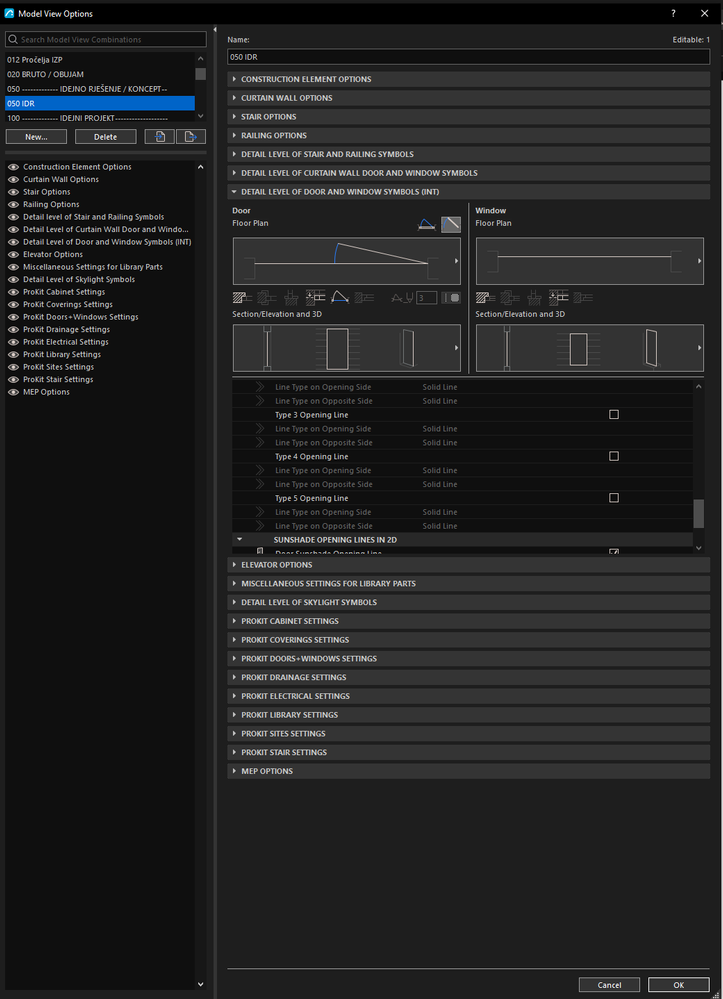Click the import combination icon button
The width and height of the screenshot is (723, 999).
tap(160, 136)
